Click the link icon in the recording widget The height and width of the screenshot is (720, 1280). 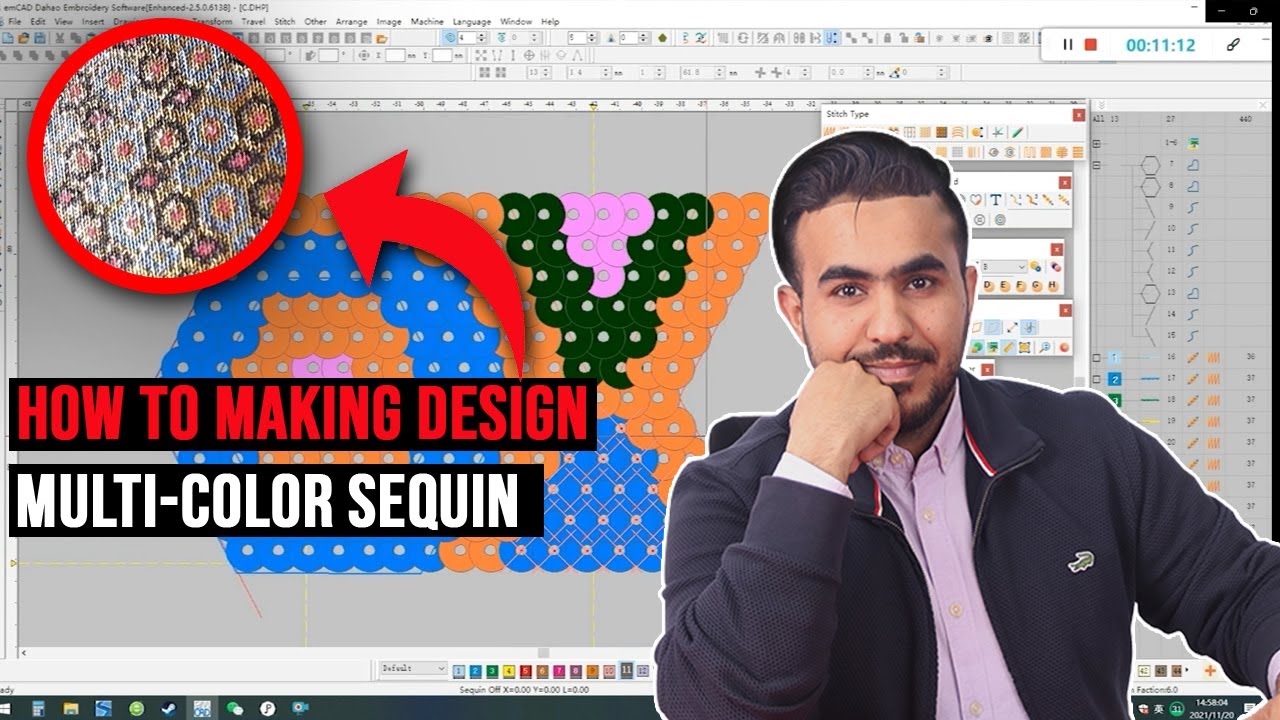click(x=1234, y=45)
